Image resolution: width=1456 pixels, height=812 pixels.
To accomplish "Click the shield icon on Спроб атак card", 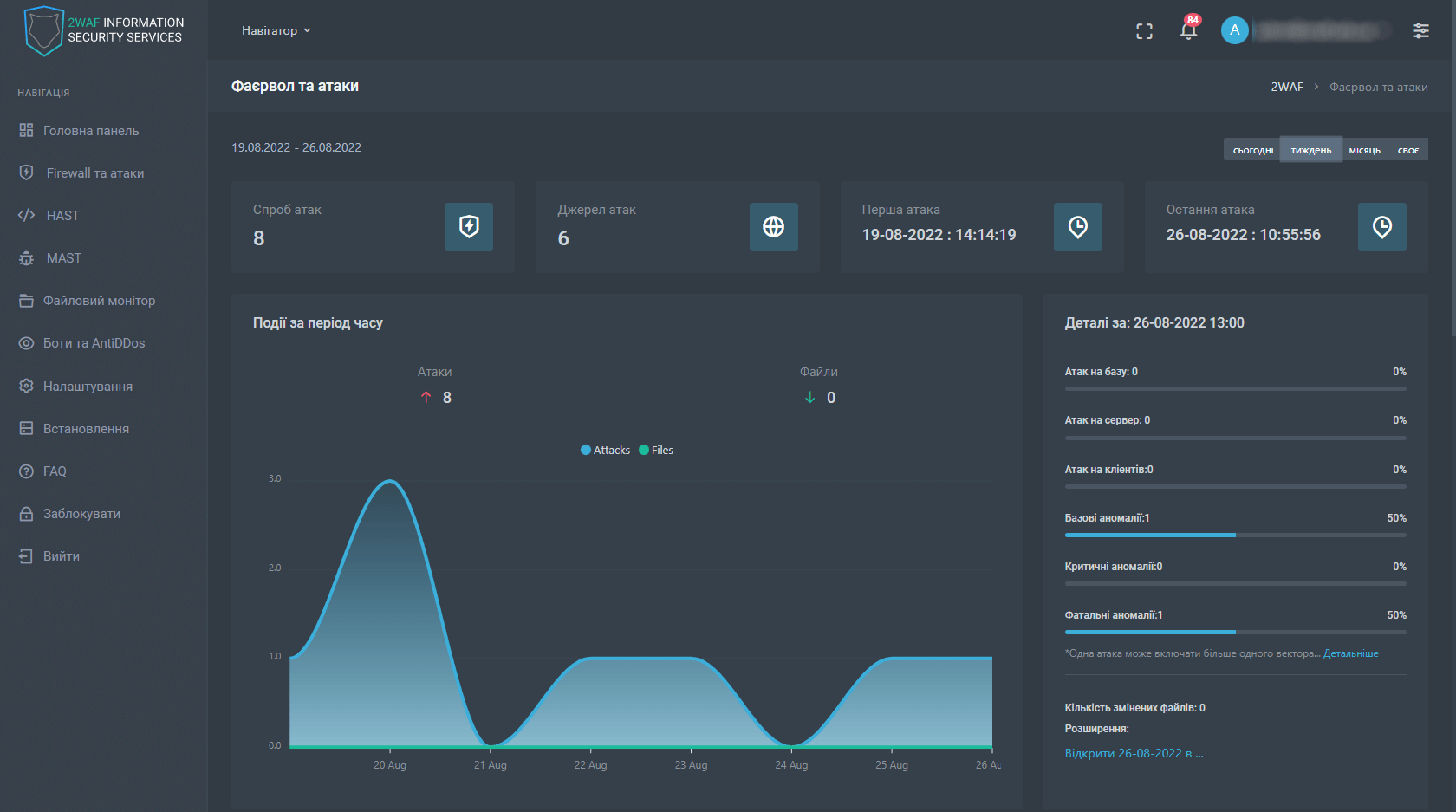I will (468, 227).
